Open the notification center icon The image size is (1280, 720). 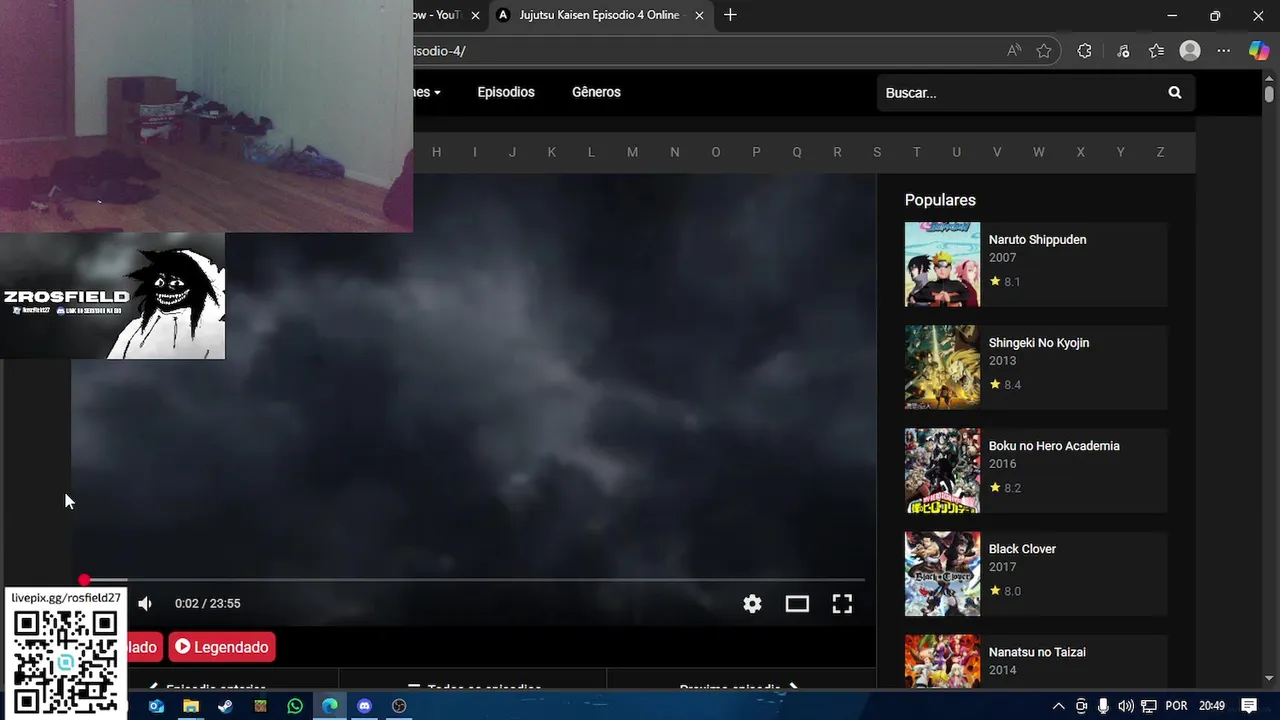tap(1249, 706)
